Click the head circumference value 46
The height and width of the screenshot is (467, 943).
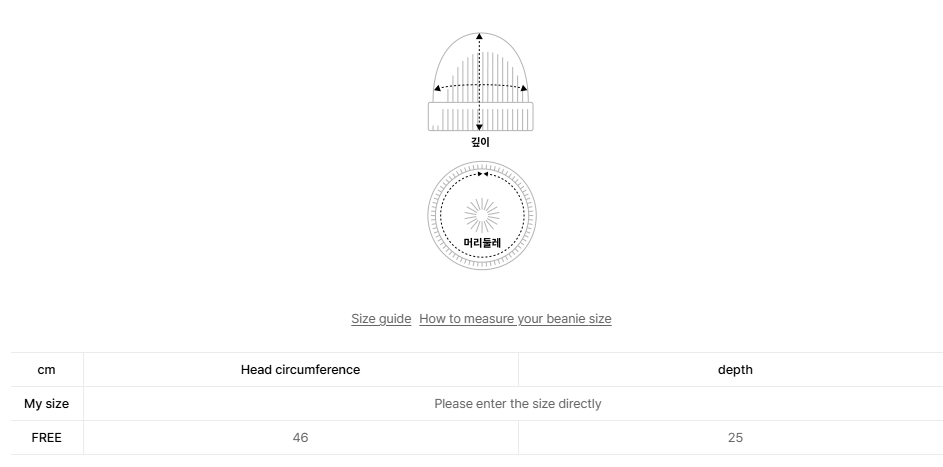point(300,438)
